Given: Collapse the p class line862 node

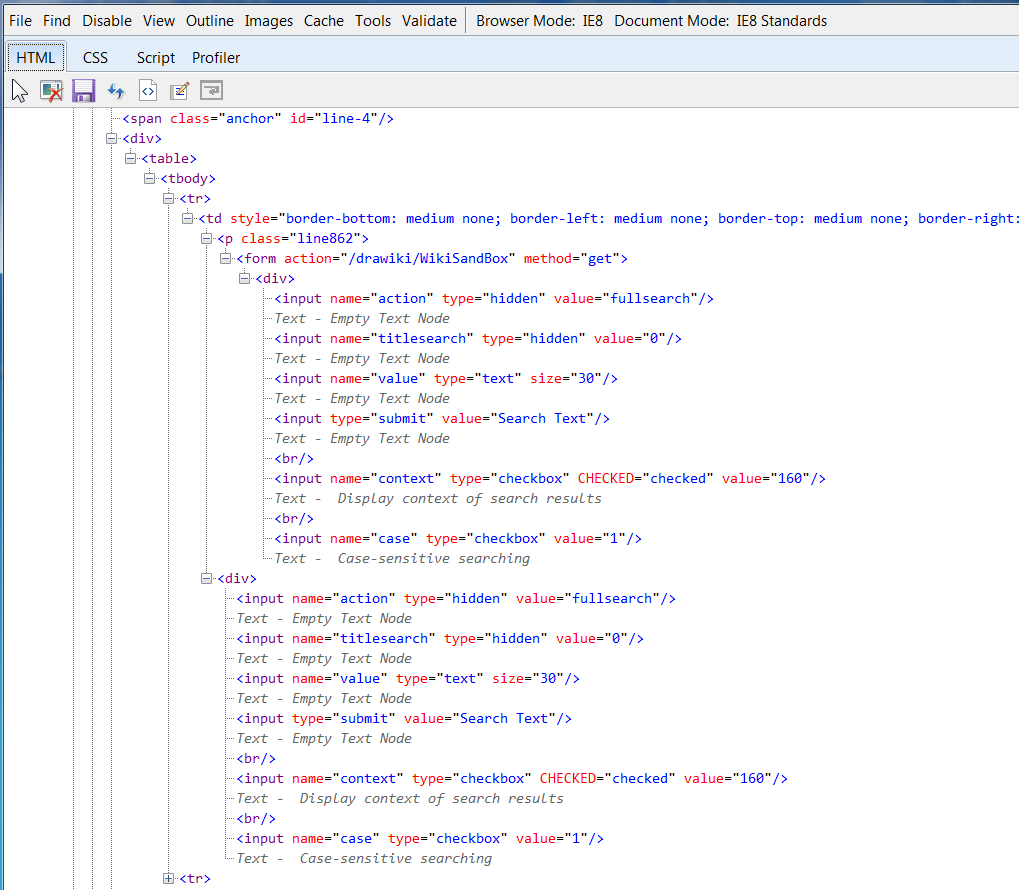Looking at the screenshot, I should [206, 238].
